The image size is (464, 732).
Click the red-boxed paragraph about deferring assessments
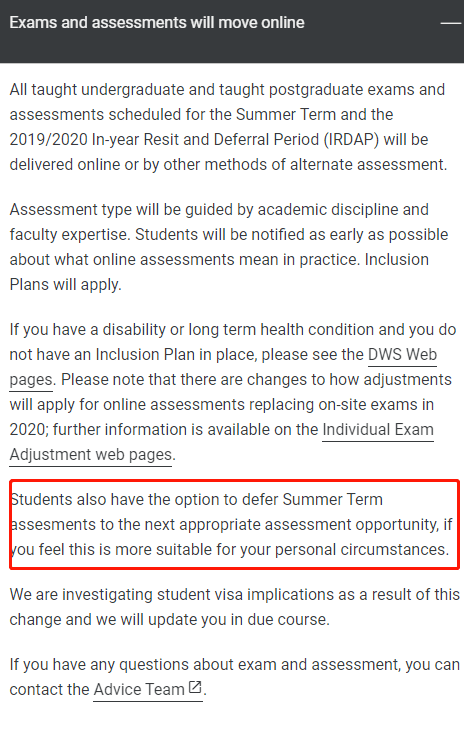pyautogui.click(x=232, y=525)
